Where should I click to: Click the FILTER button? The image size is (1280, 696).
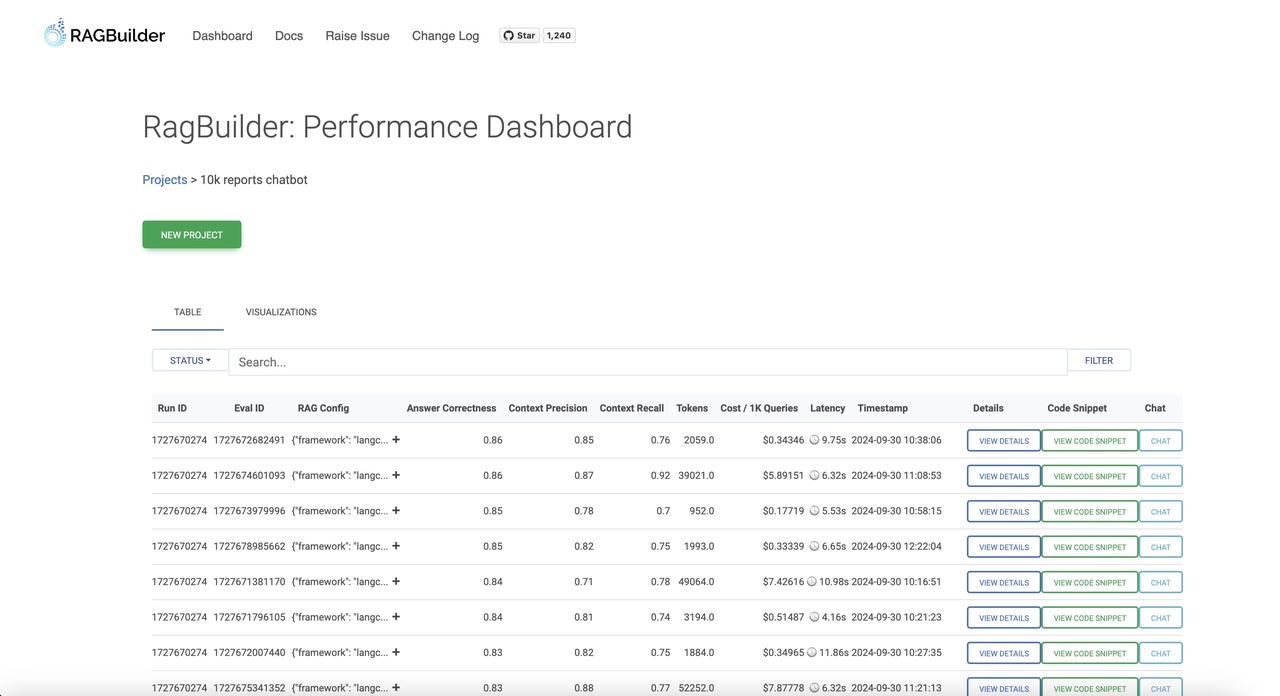pyautogui.click(x=1099, y=360)
